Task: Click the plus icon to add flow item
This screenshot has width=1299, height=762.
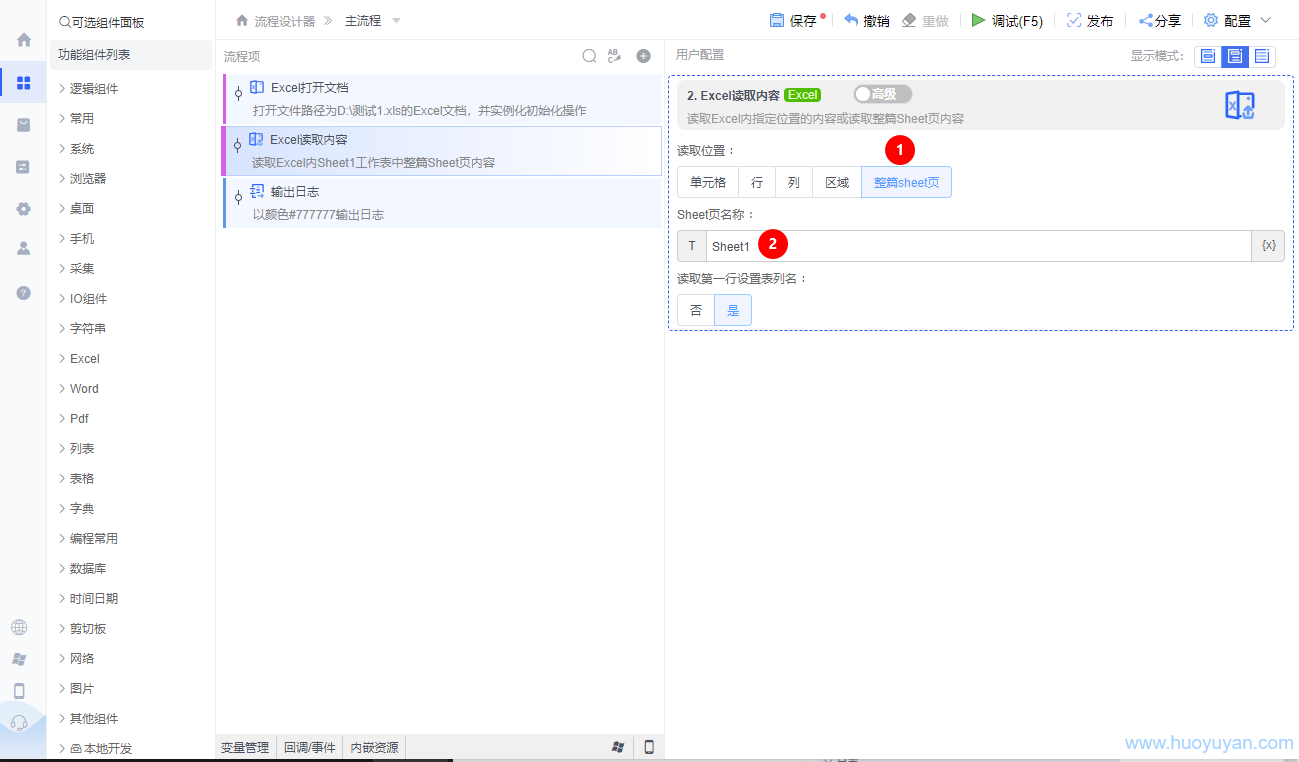Action: coord(644,57)
